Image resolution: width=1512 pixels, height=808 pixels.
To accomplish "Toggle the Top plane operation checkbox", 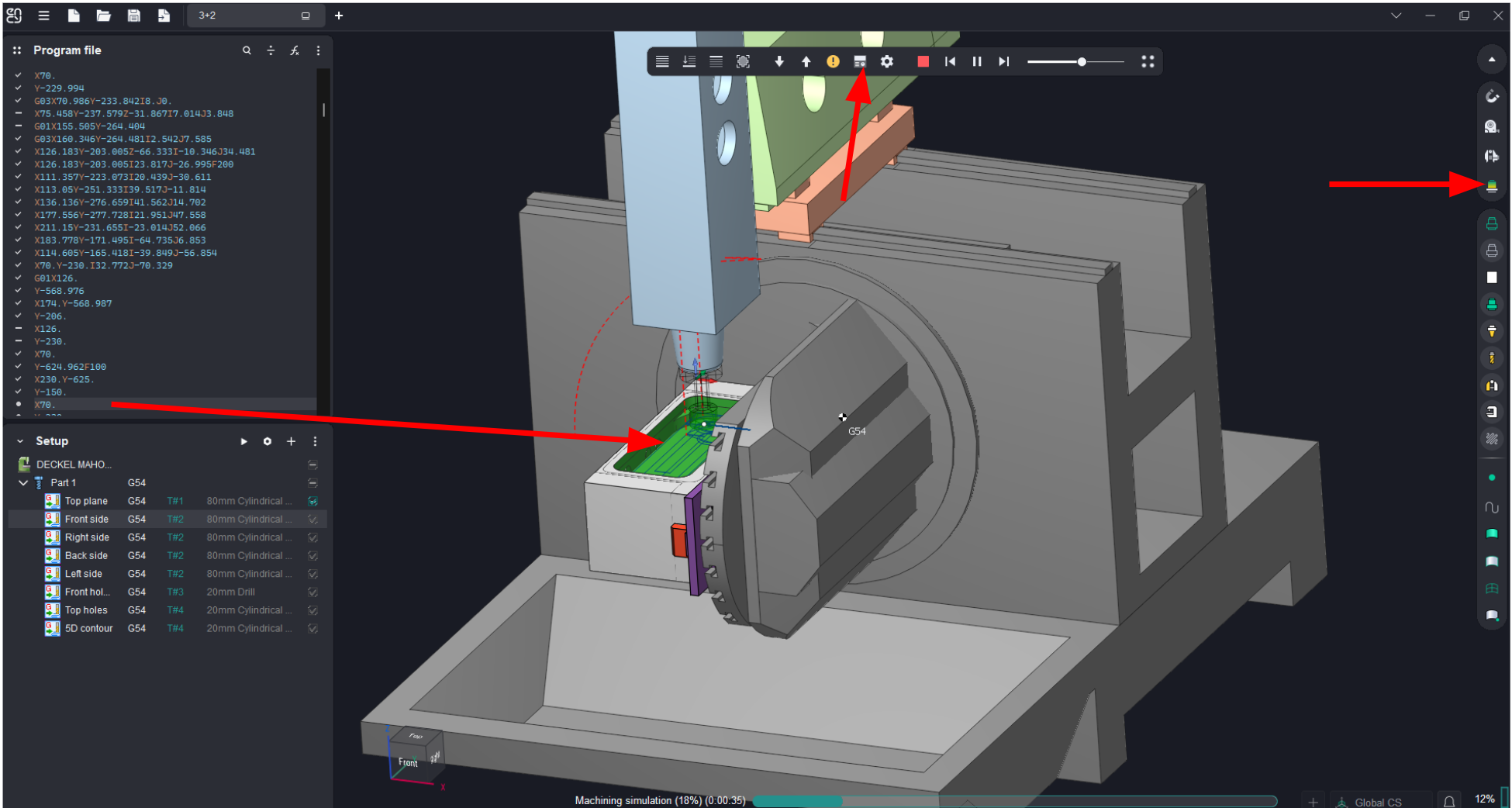I will tap(313, 502).
